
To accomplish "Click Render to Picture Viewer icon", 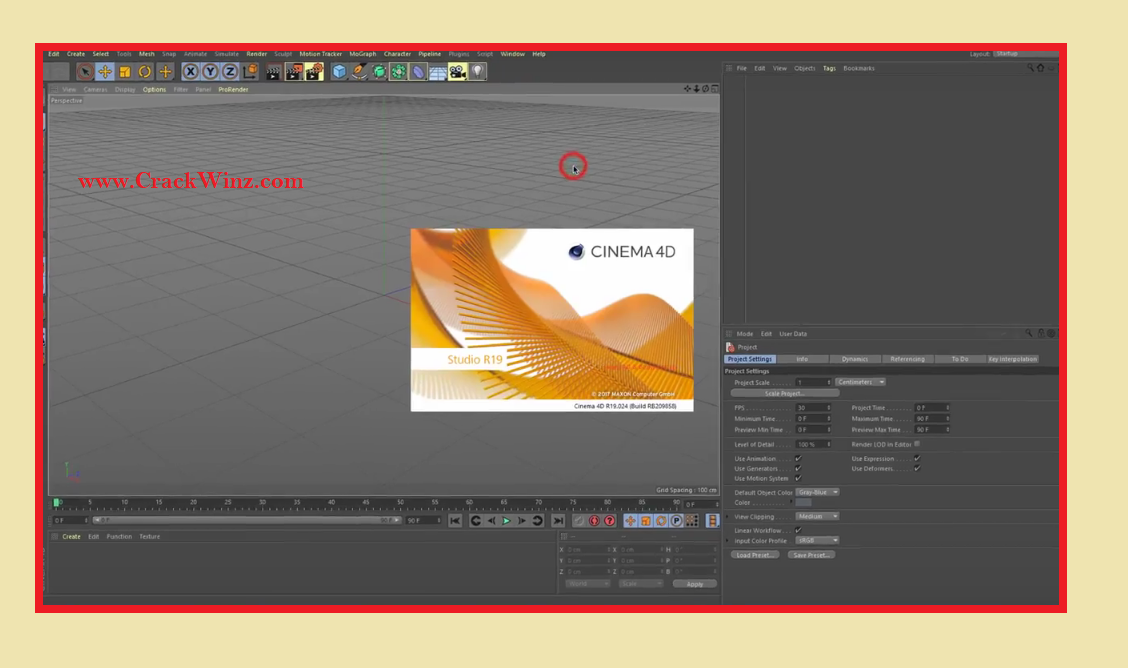I will (294, 71).
